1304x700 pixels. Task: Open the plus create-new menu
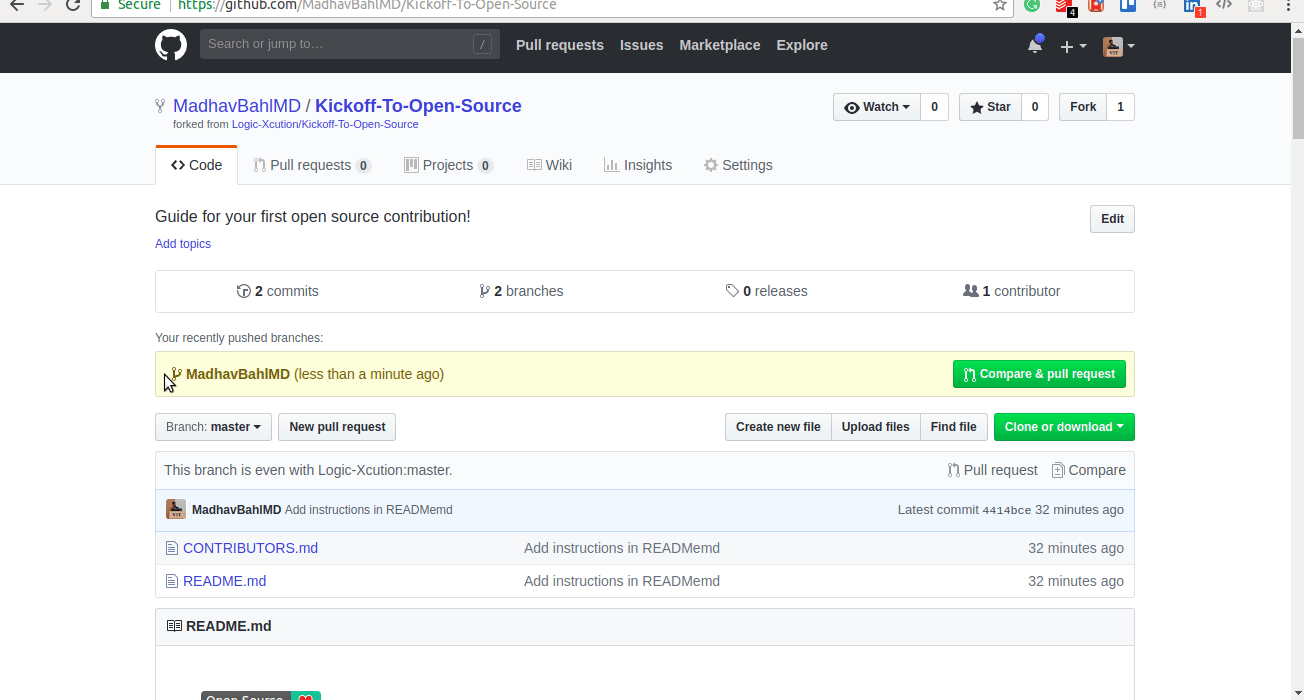coord(1073,46)
